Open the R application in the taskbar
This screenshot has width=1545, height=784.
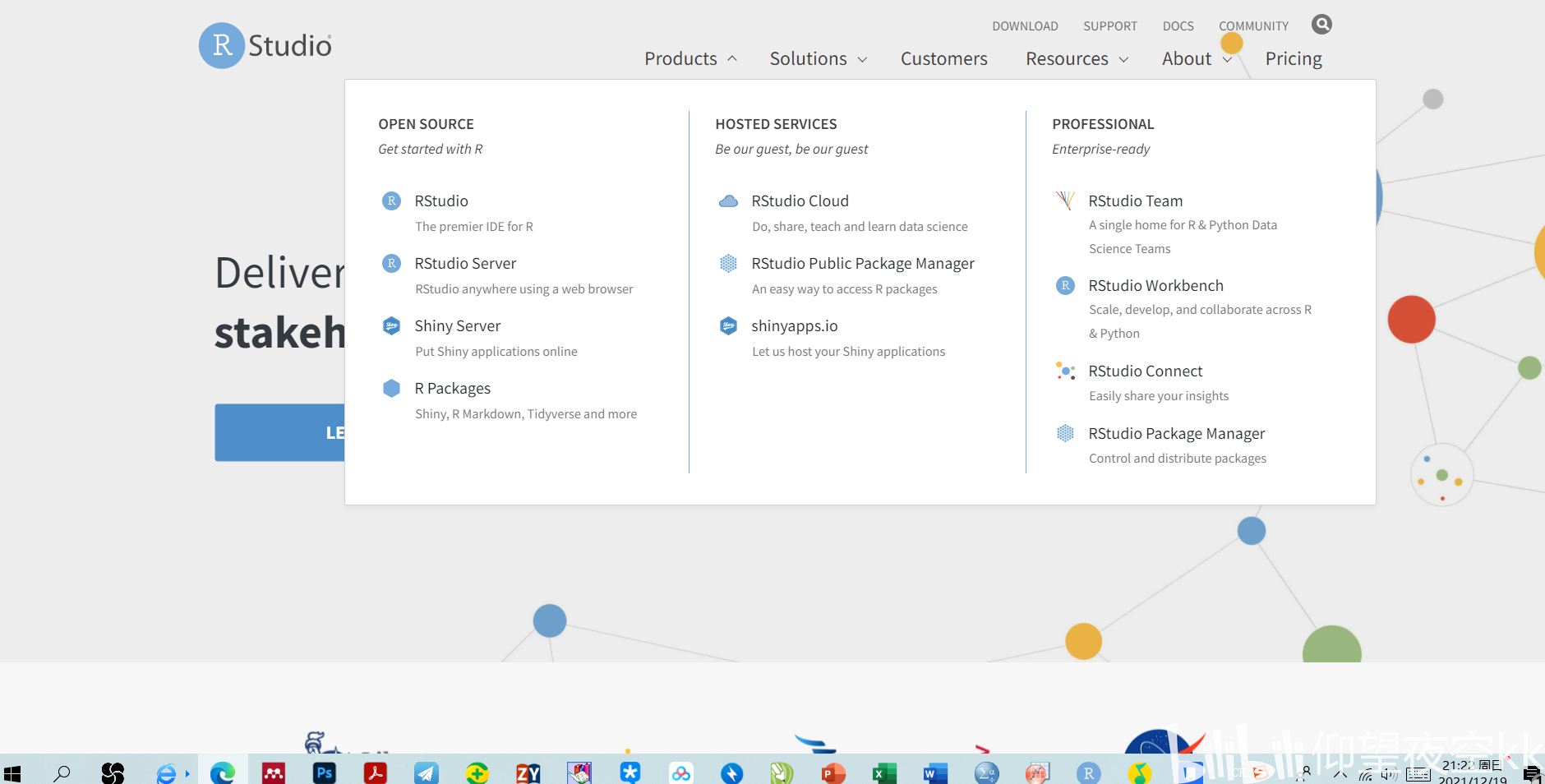(1089, 772)
